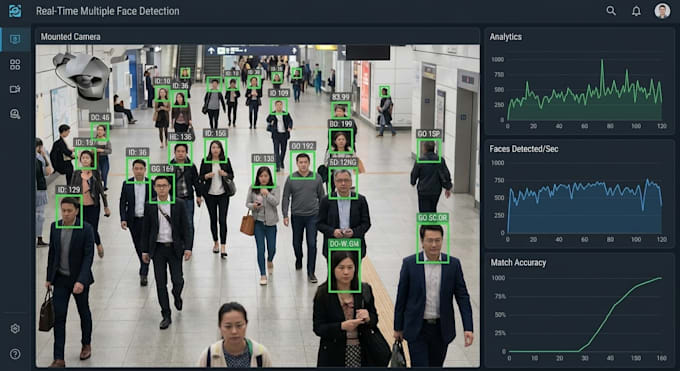
Task: Open the grid dashboard sidebar icon
Action: (x=15, y=65)
